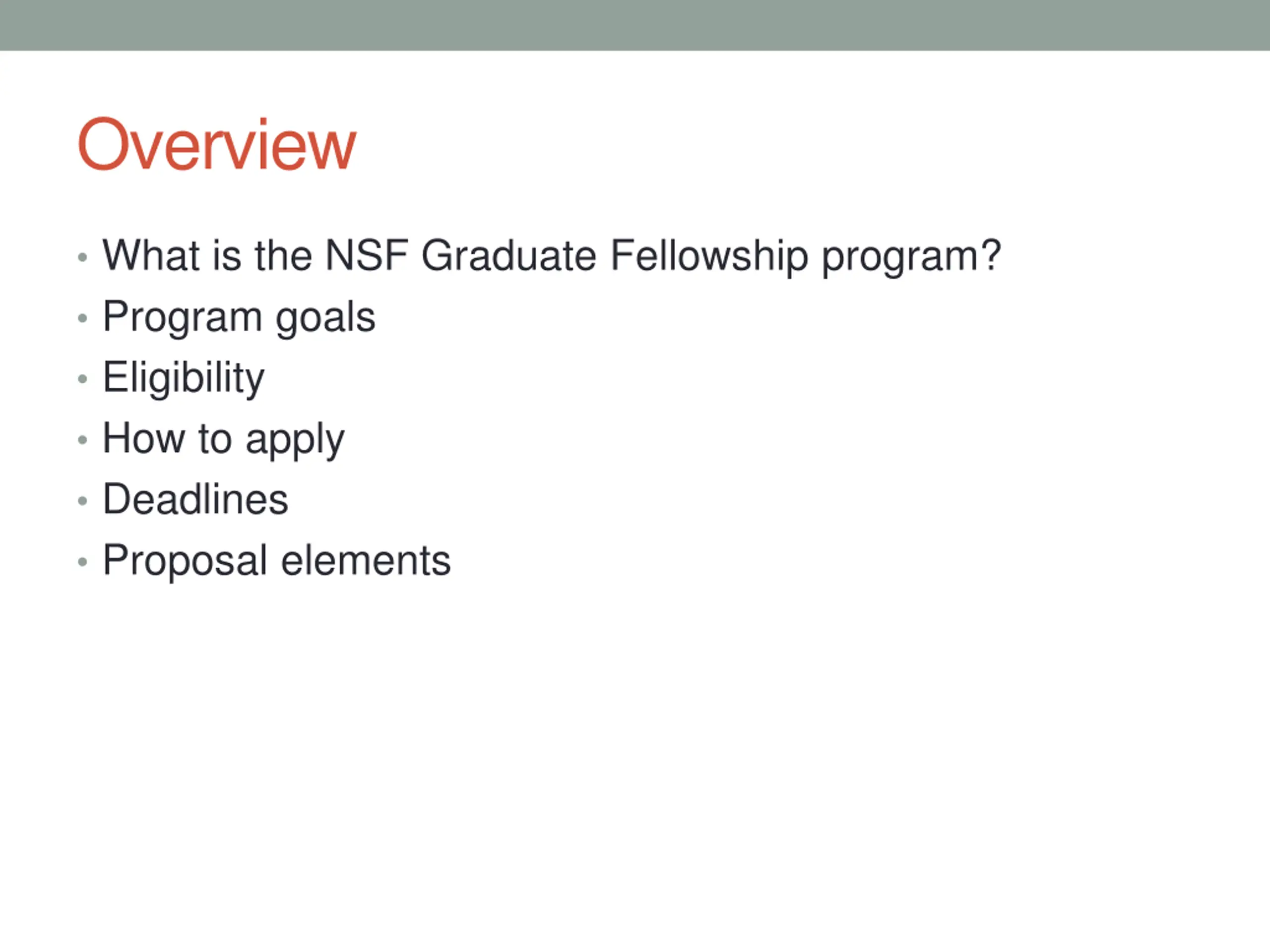Click the word 'goals' in second bullet
Image resolution: width=1270 pixels, height=952 pixels.
325,318
